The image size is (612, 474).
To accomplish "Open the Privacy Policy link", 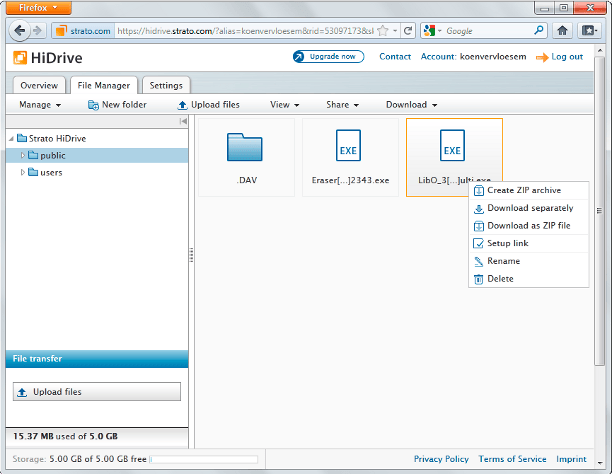I will [x=441, y=459].
